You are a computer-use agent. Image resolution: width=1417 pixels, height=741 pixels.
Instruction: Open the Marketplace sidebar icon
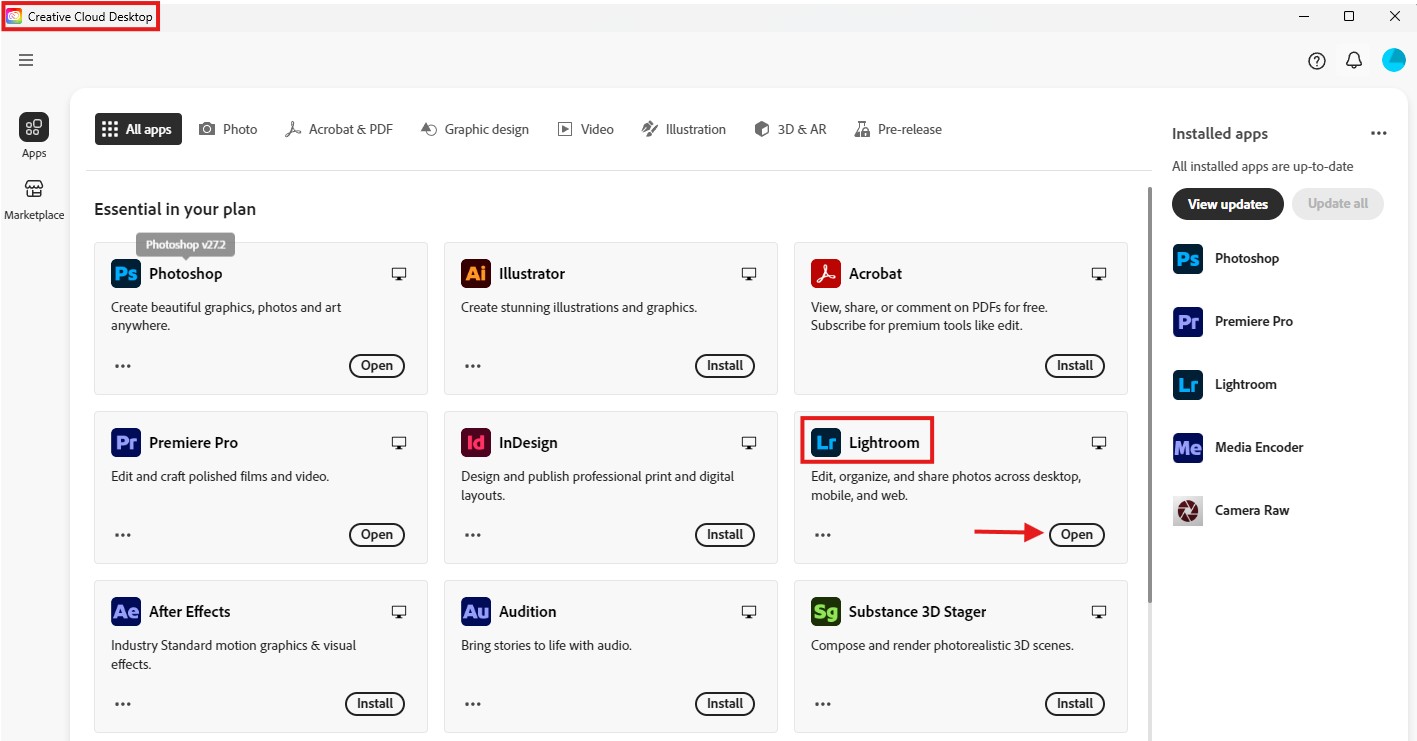tap(34, 190)
